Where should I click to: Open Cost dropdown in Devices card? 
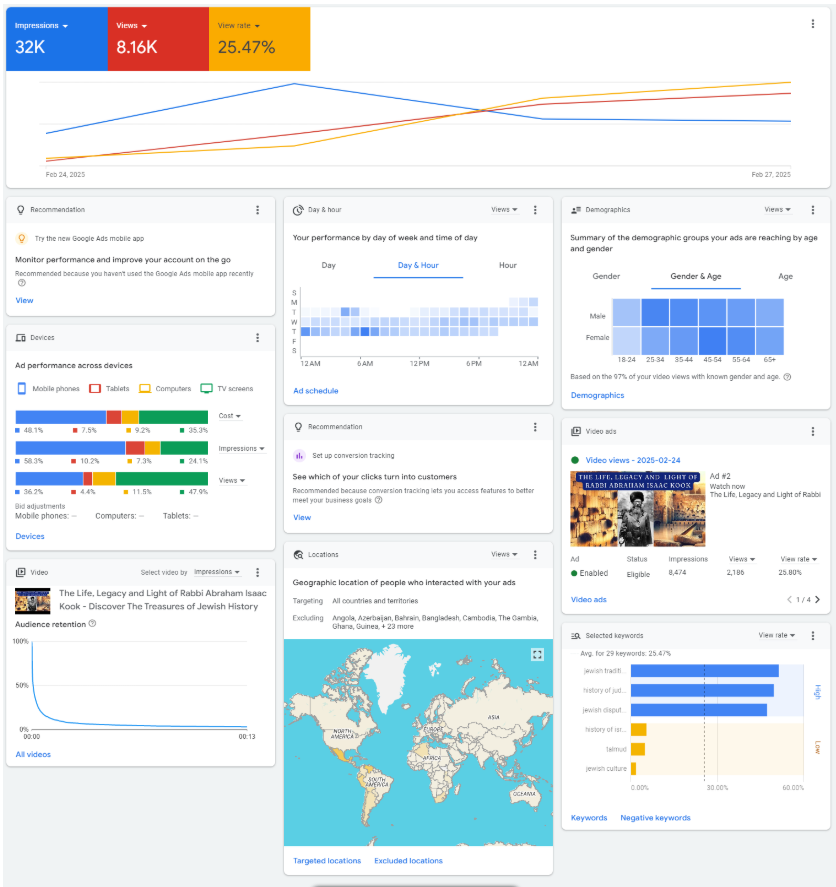point(230,416)
